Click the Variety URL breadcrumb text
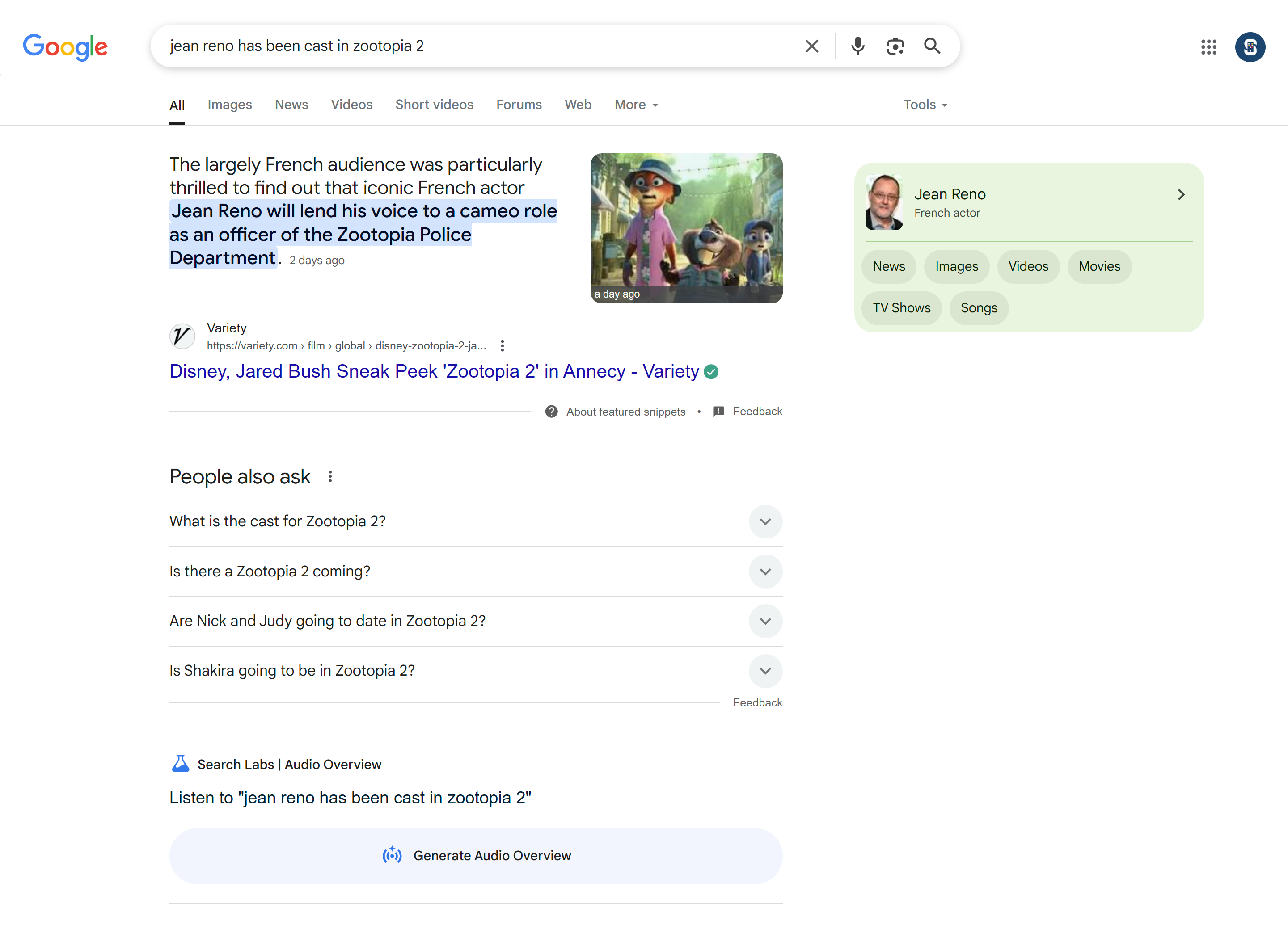This screenshot has width=1288, height=929. 346,345
